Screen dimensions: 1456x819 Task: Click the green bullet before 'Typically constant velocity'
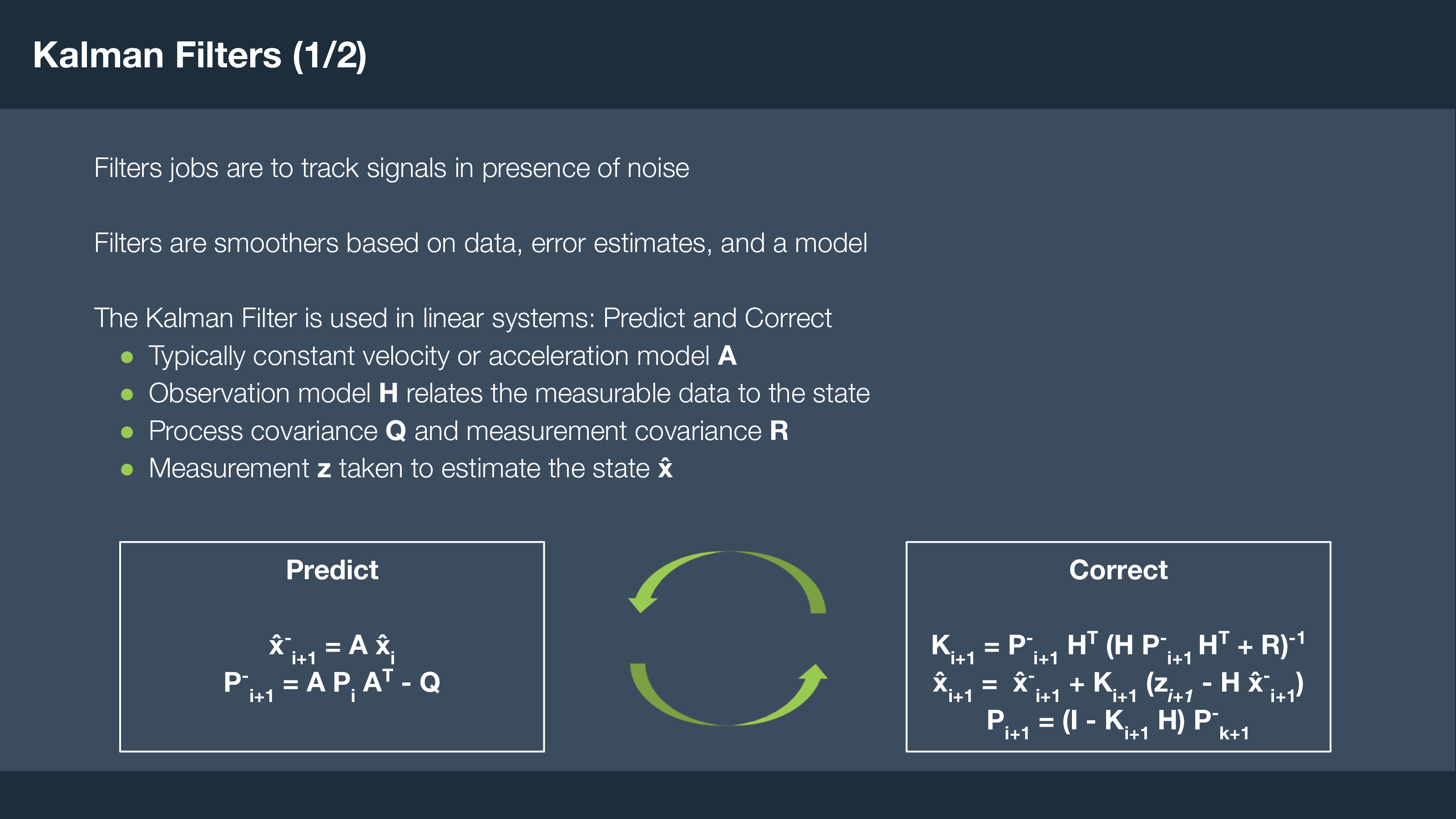(x=127, y=357)
